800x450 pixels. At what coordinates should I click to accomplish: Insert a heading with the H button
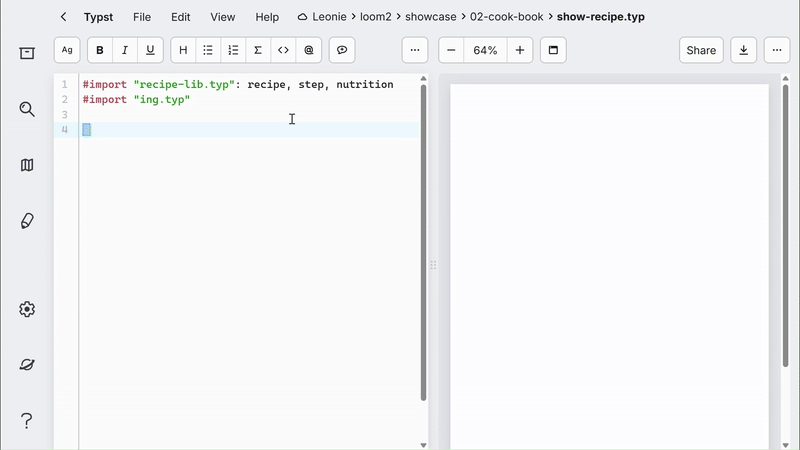(x=183, y=50)
